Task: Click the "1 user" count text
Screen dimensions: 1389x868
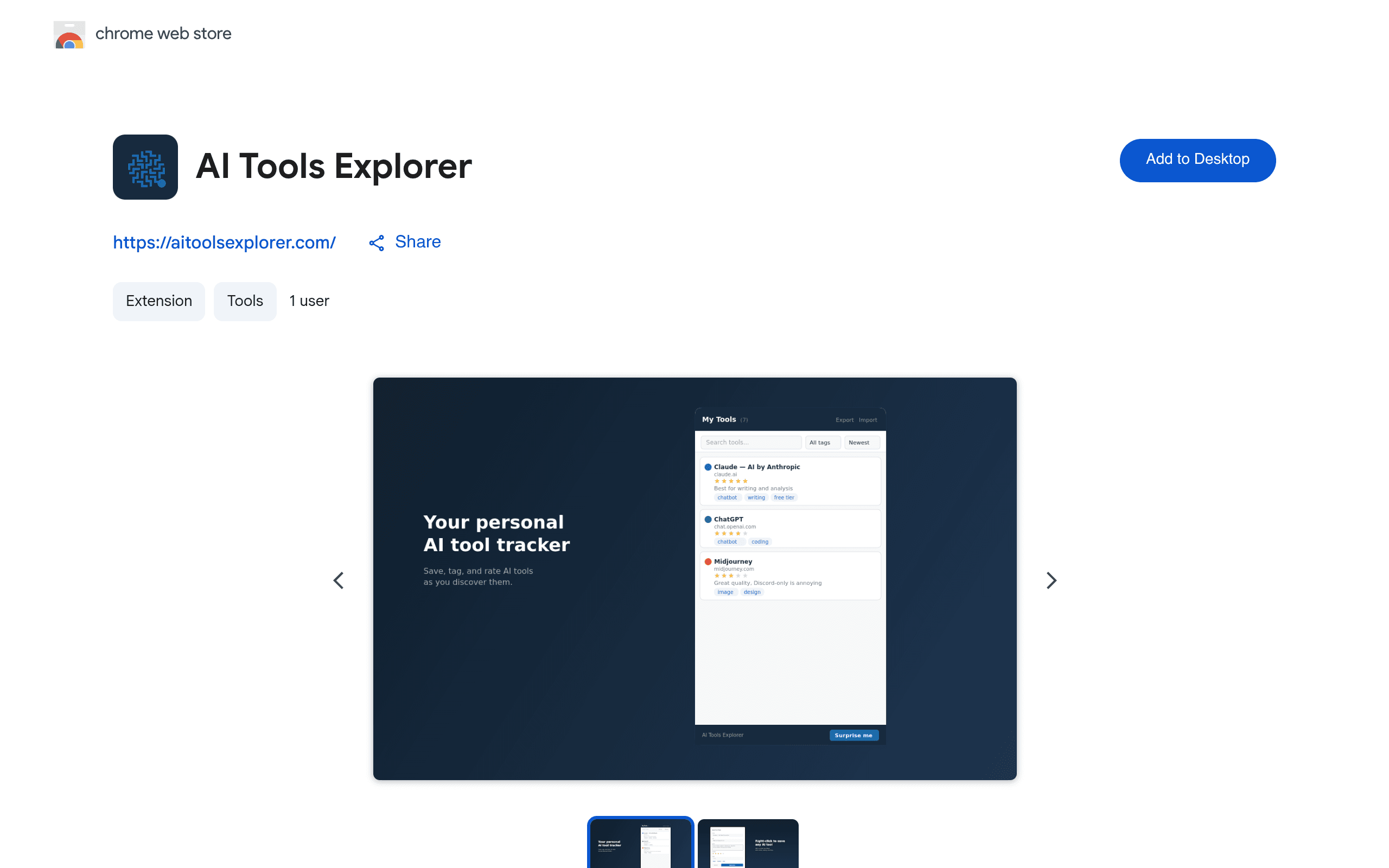Action: click(x=309, y=302)
